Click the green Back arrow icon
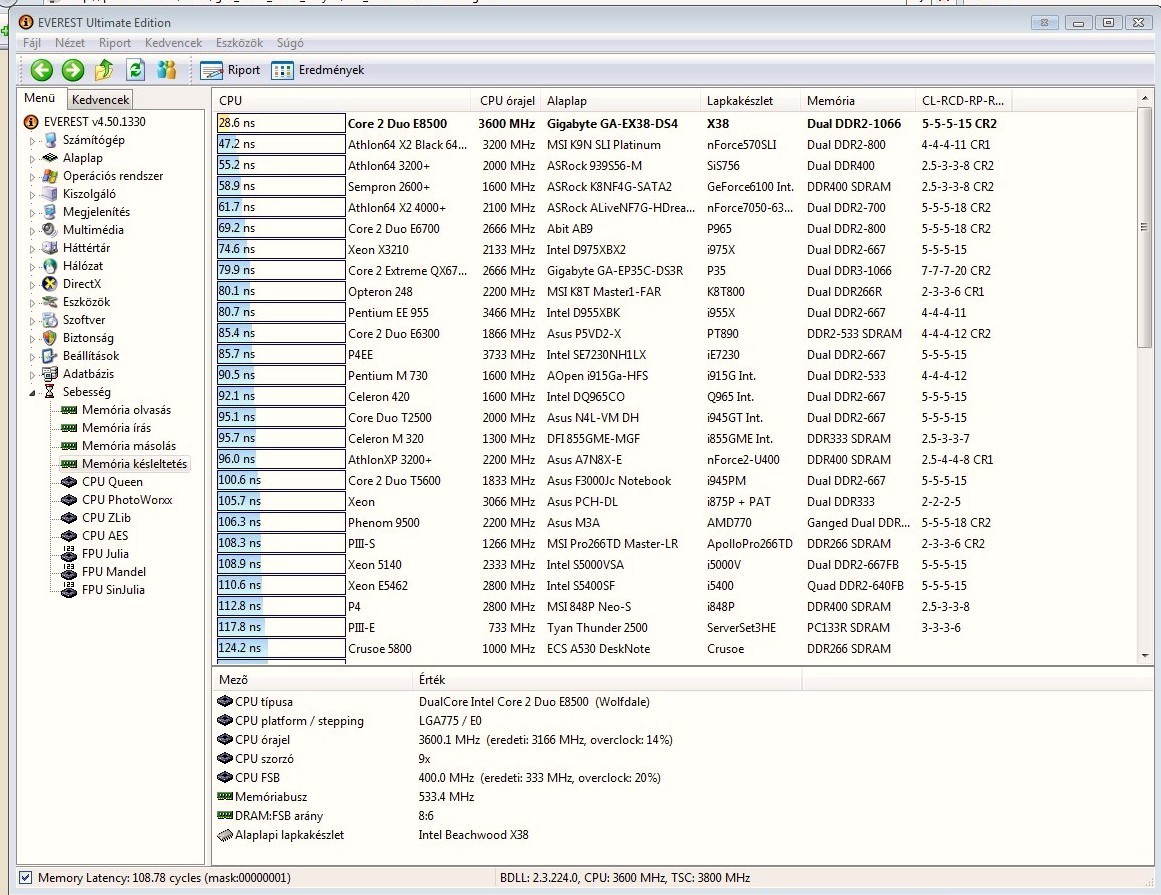The image size is (1161, 895). pyautogui.click(x=41, y=70)
